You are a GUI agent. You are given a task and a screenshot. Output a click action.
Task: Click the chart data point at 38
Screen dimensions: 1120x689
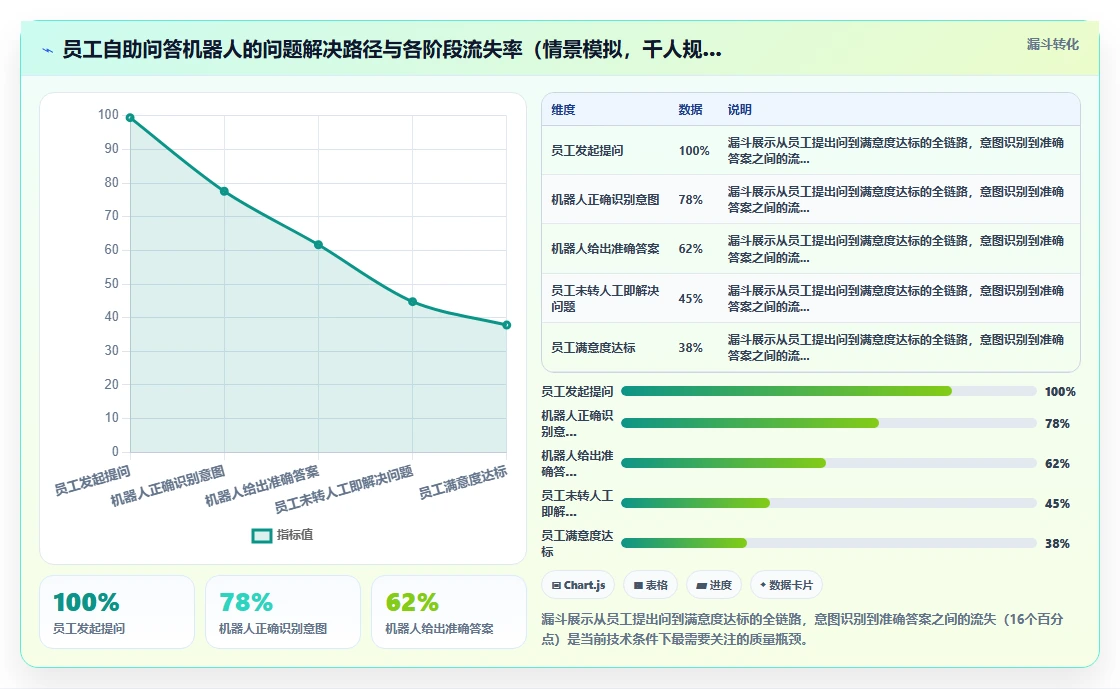tap(506, 325)
